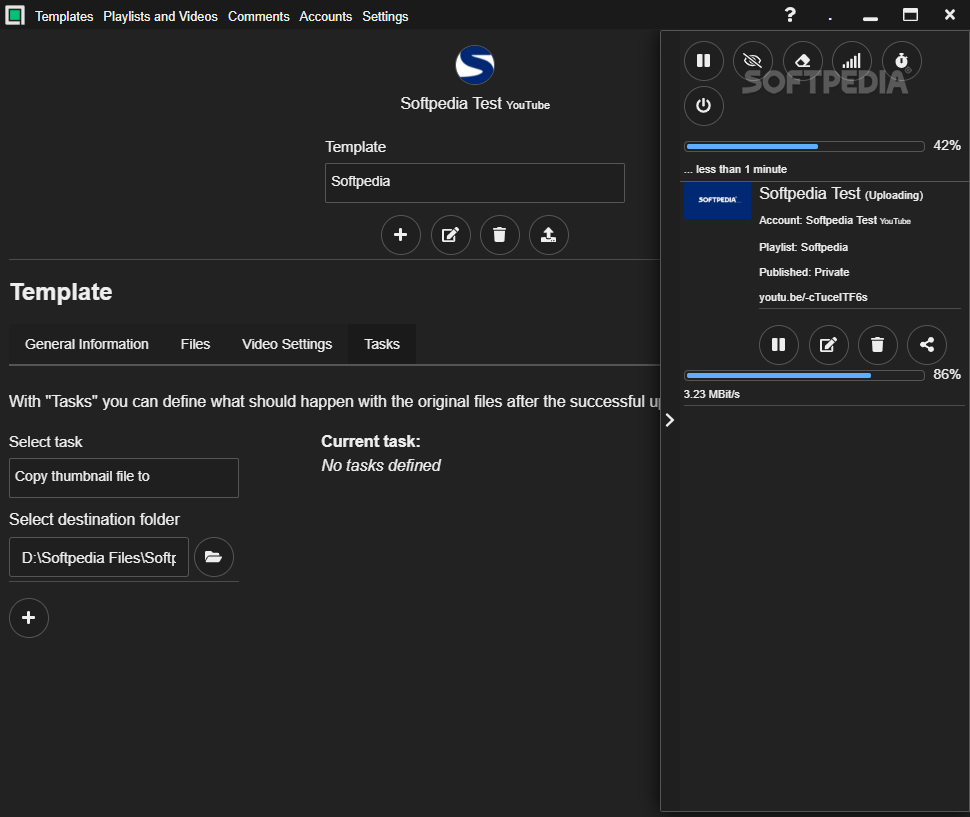Click 'Published: Private' text
Viewport: 970px width, 817px height.
(804, 272)
